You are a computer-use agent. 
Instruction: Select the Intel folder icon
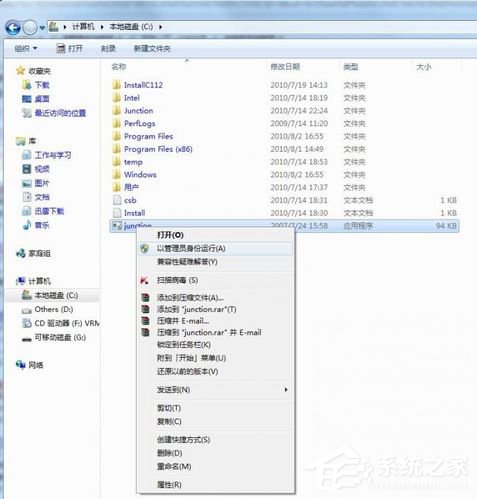click(117, 98)
